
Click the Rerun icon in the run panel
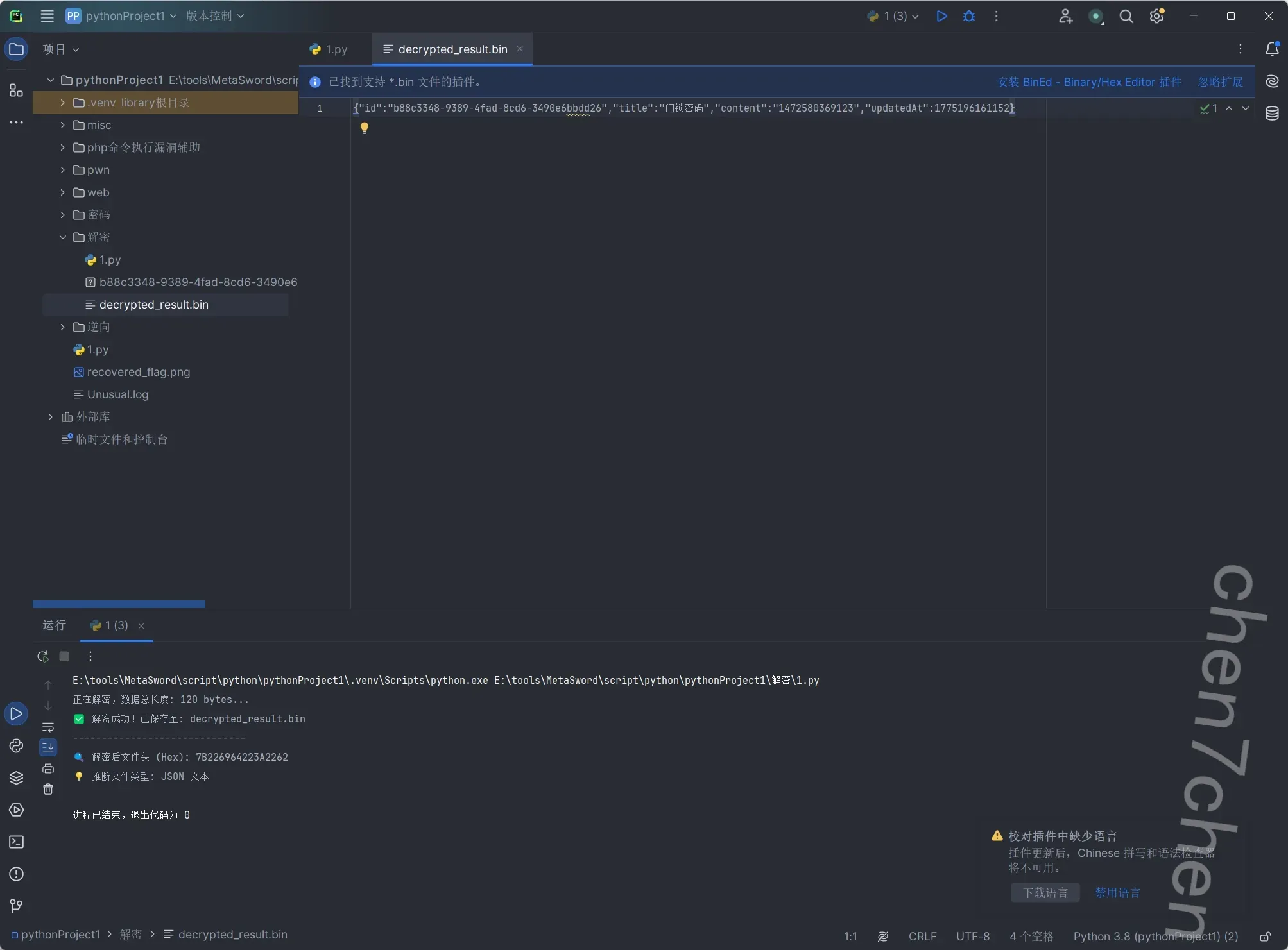pyautogui.click(x=43, y=656)
